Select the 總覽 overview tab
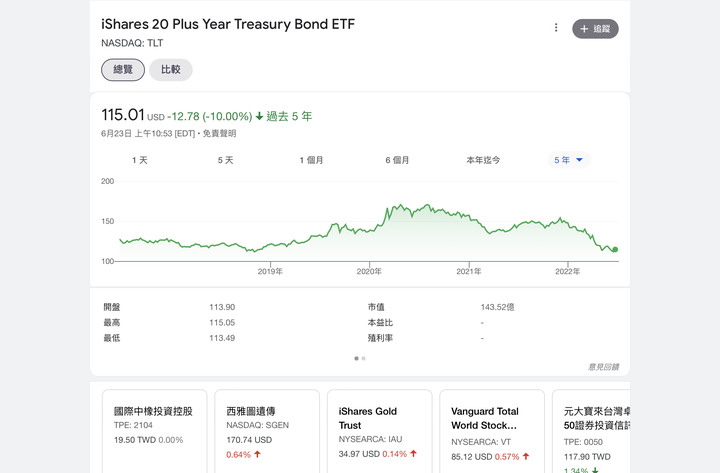Screen dimensions: 720x473 coord(123,70)
